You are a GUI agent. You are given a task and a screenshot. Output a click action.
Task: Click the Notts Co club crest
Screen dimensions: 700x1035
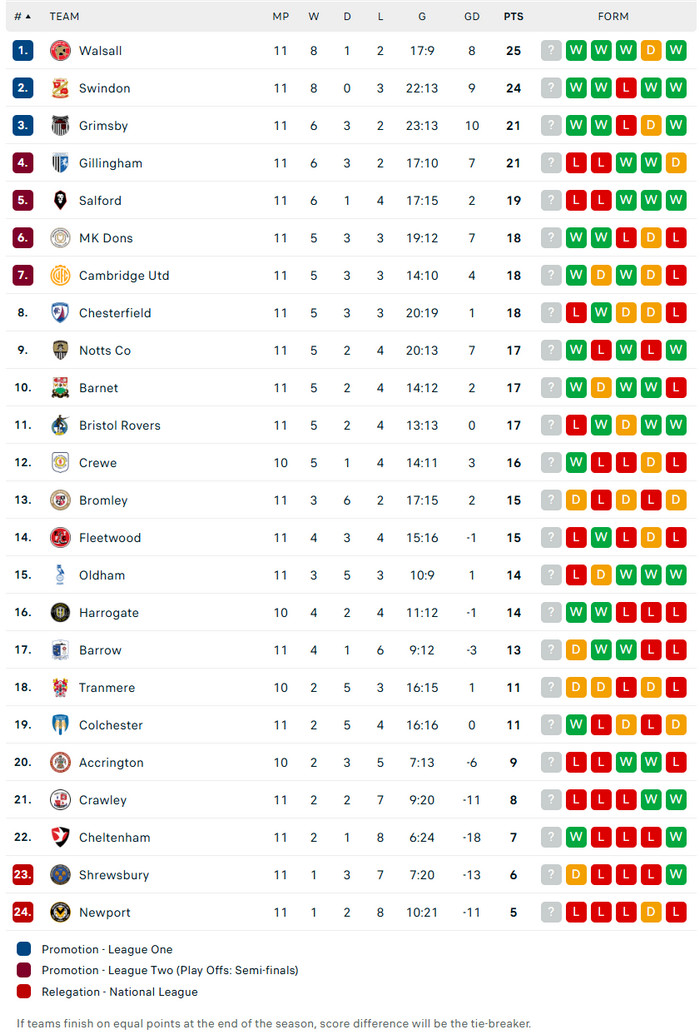[x=60, y=351]
